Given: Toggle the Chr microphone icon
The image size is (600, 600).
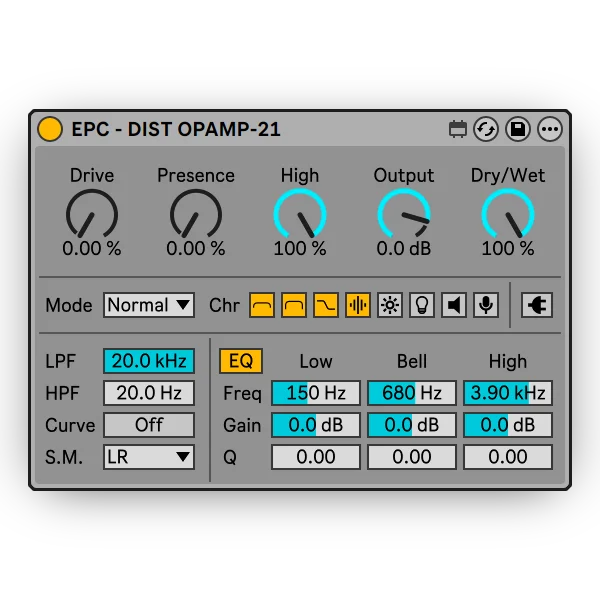Looking at the screenshot, I should coord(486,305).
